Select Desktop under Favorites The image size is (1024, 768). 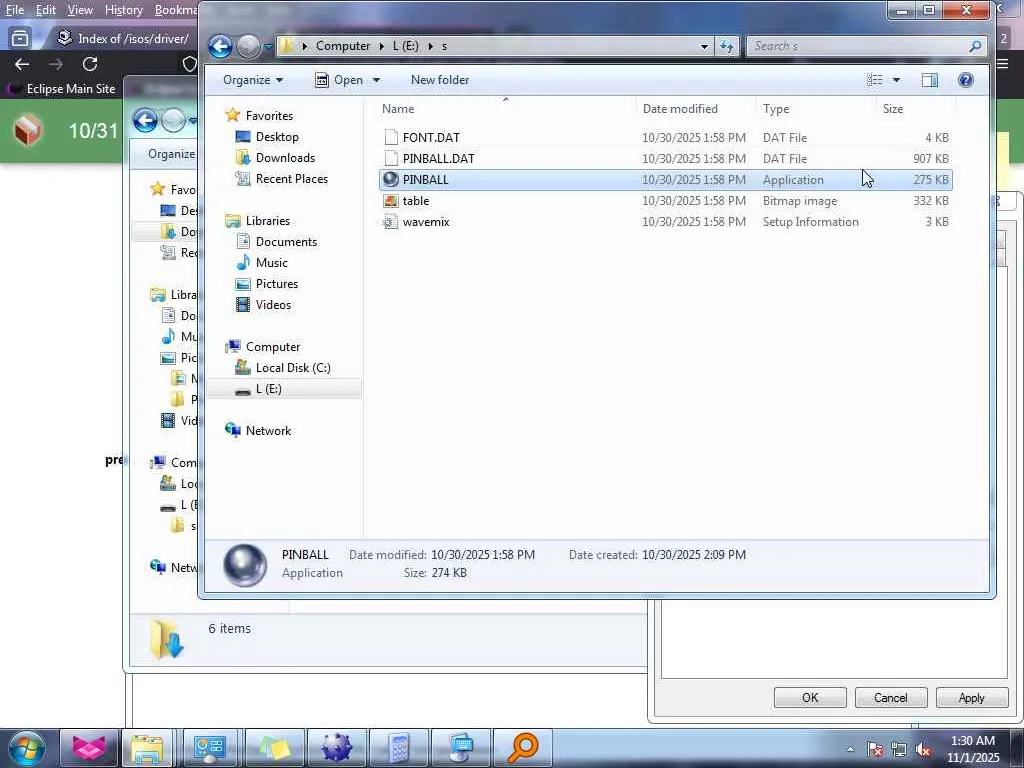pyautogui.click(x=277, y=136)
